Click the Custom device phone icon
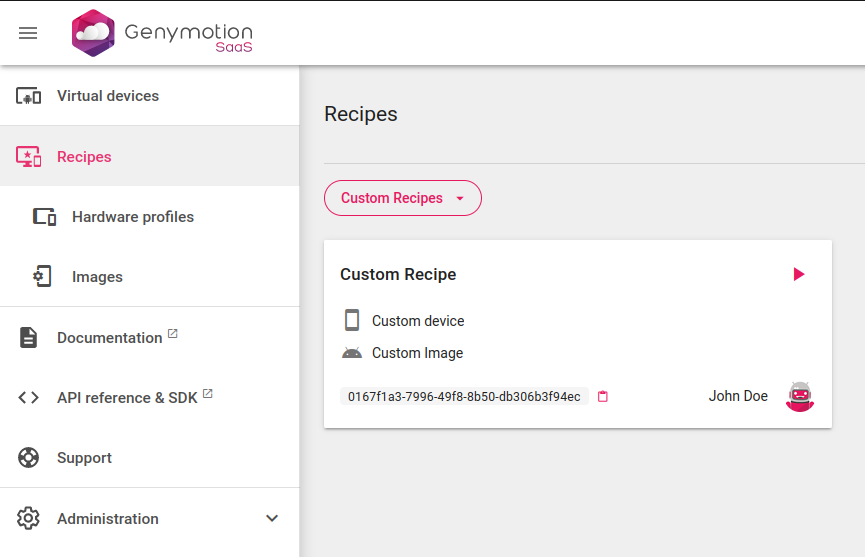The height and width of the screenshot is (557, 865). (x=352, y=320)
